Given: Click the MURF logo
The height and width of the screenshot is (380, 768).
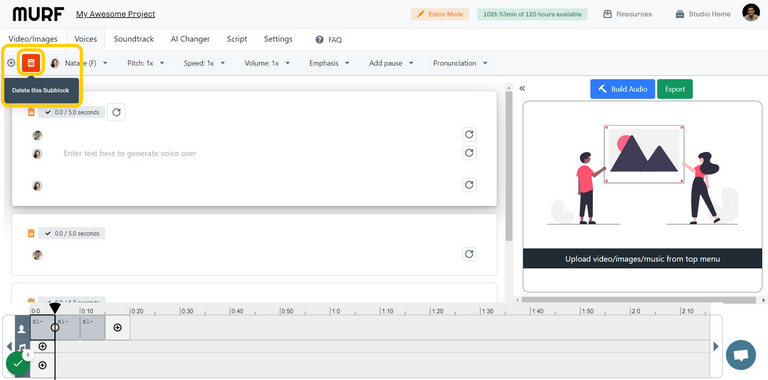Looking at the screenshot, I should [38, 14].
